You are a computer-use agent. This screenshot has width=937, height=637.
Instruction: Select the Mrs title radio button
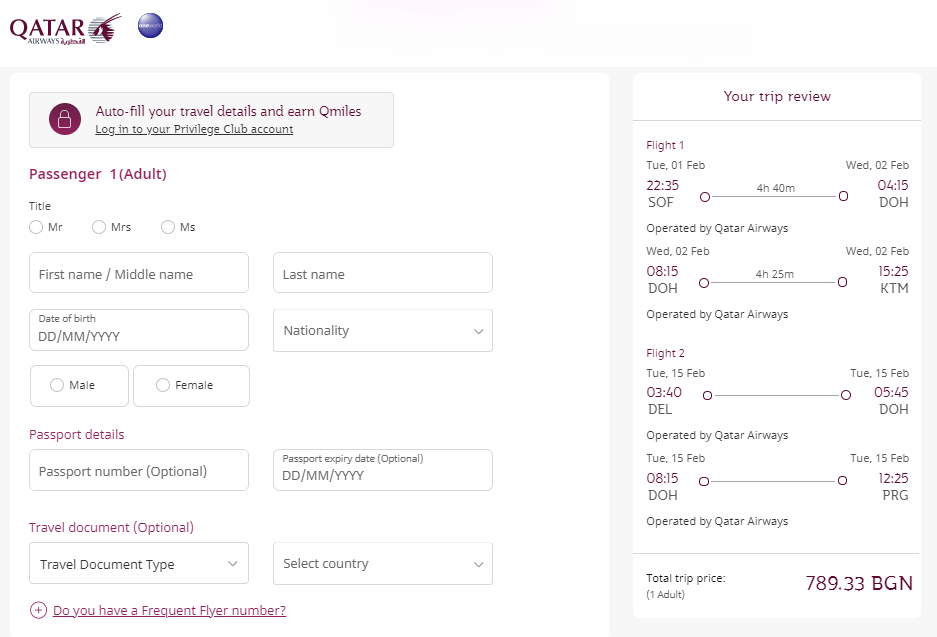point(99,227)
